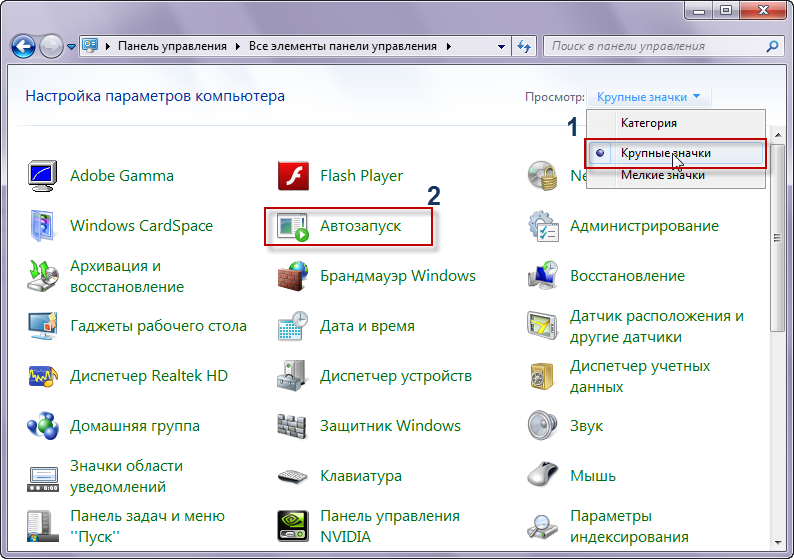Click the Back navigation arrow

pos(23,47)
